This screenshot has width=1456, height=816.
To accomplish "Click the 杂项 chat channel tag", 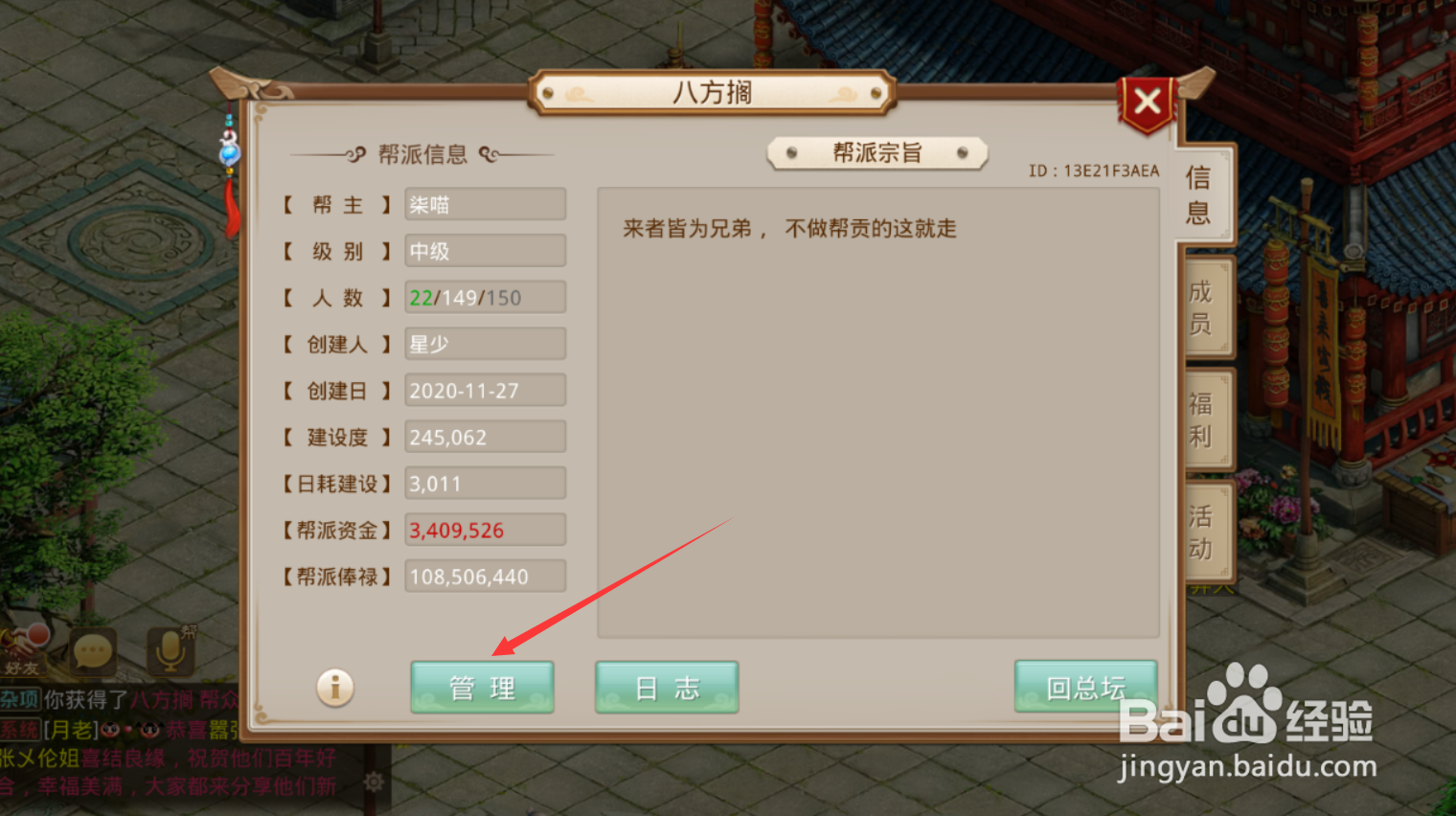I will 20,699.
